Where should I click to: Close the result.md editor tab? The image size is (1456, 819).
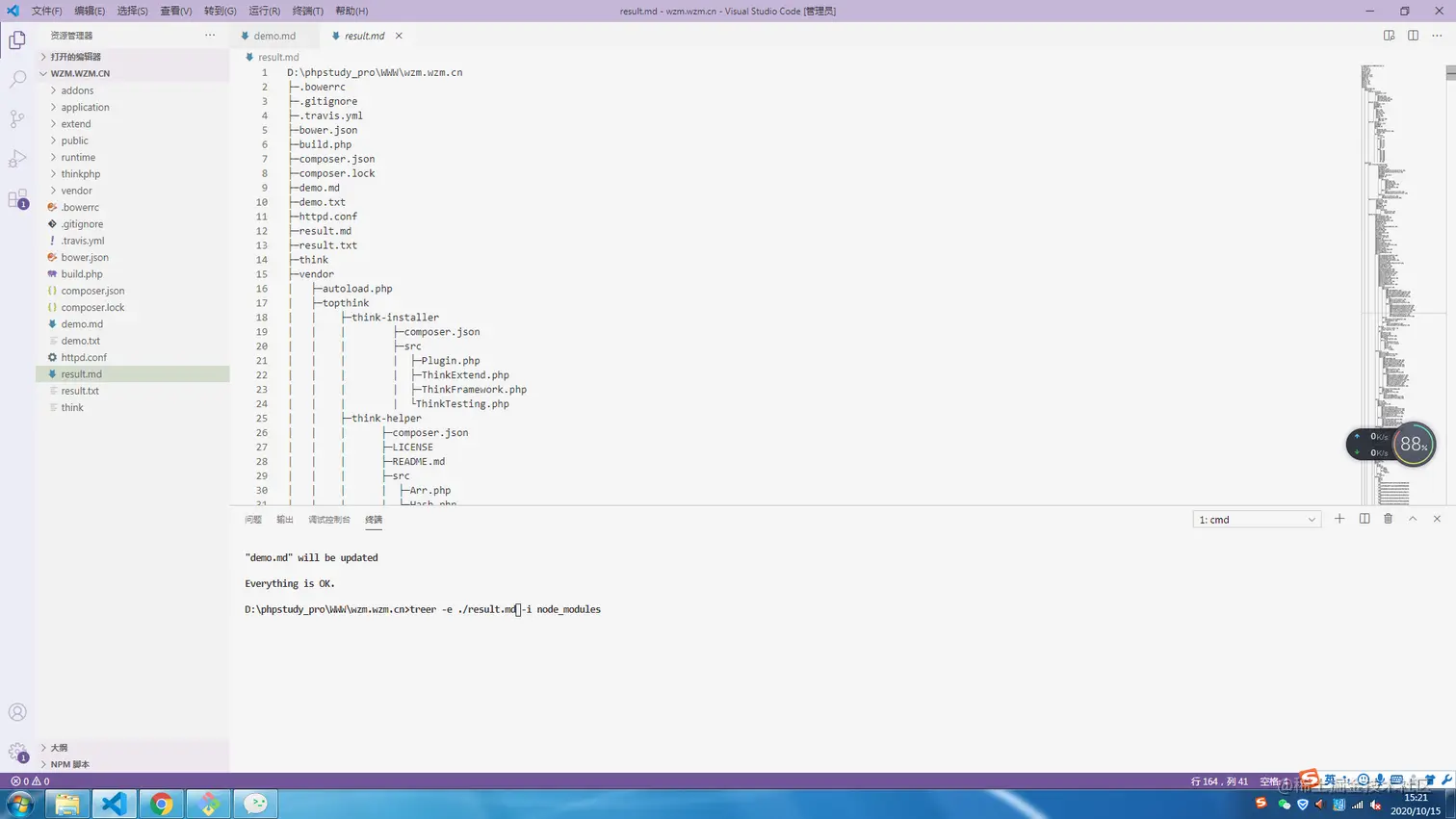(399, 36)
